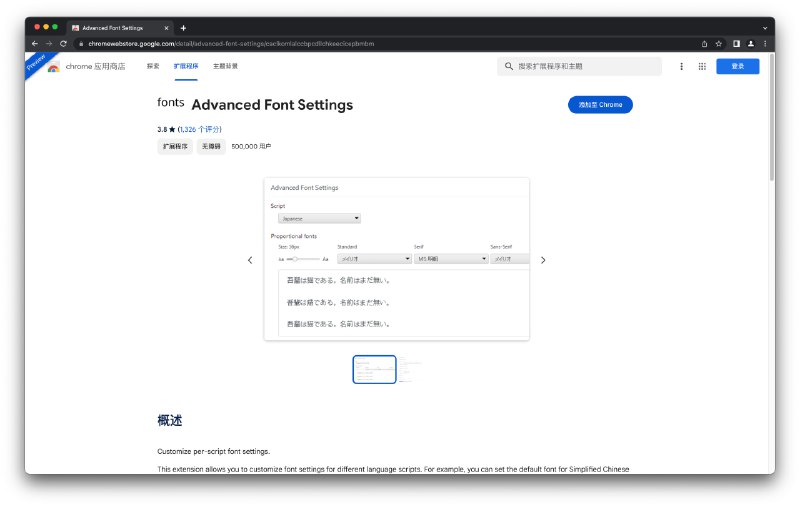Viewport: 800px width, 507px height.
Task: Click the Chrome Web Store rainbow logo
Action: pos(53,67)
